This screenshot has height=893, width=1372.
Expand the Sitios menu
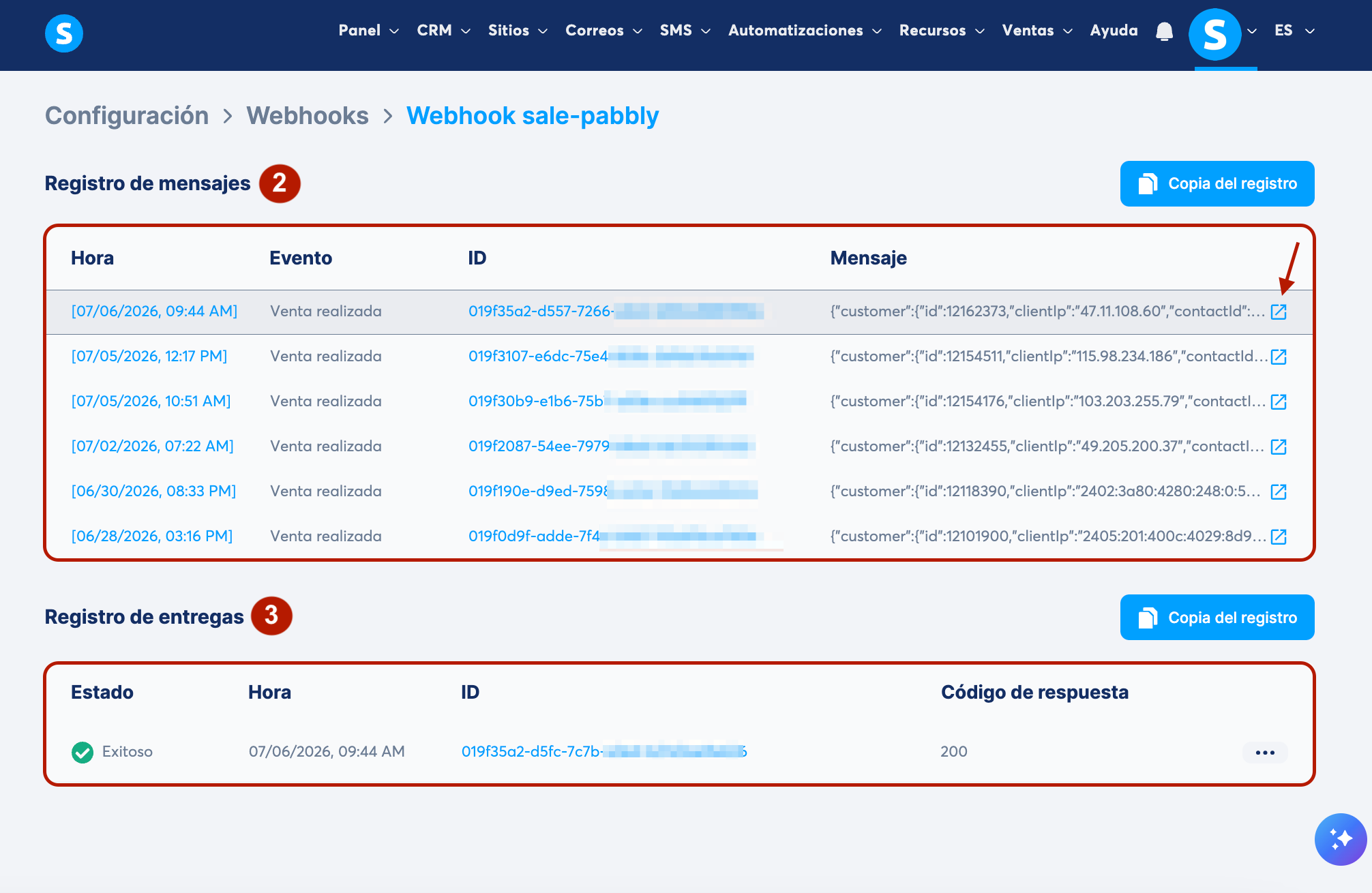pyautogui.click(x=518, y=31)
